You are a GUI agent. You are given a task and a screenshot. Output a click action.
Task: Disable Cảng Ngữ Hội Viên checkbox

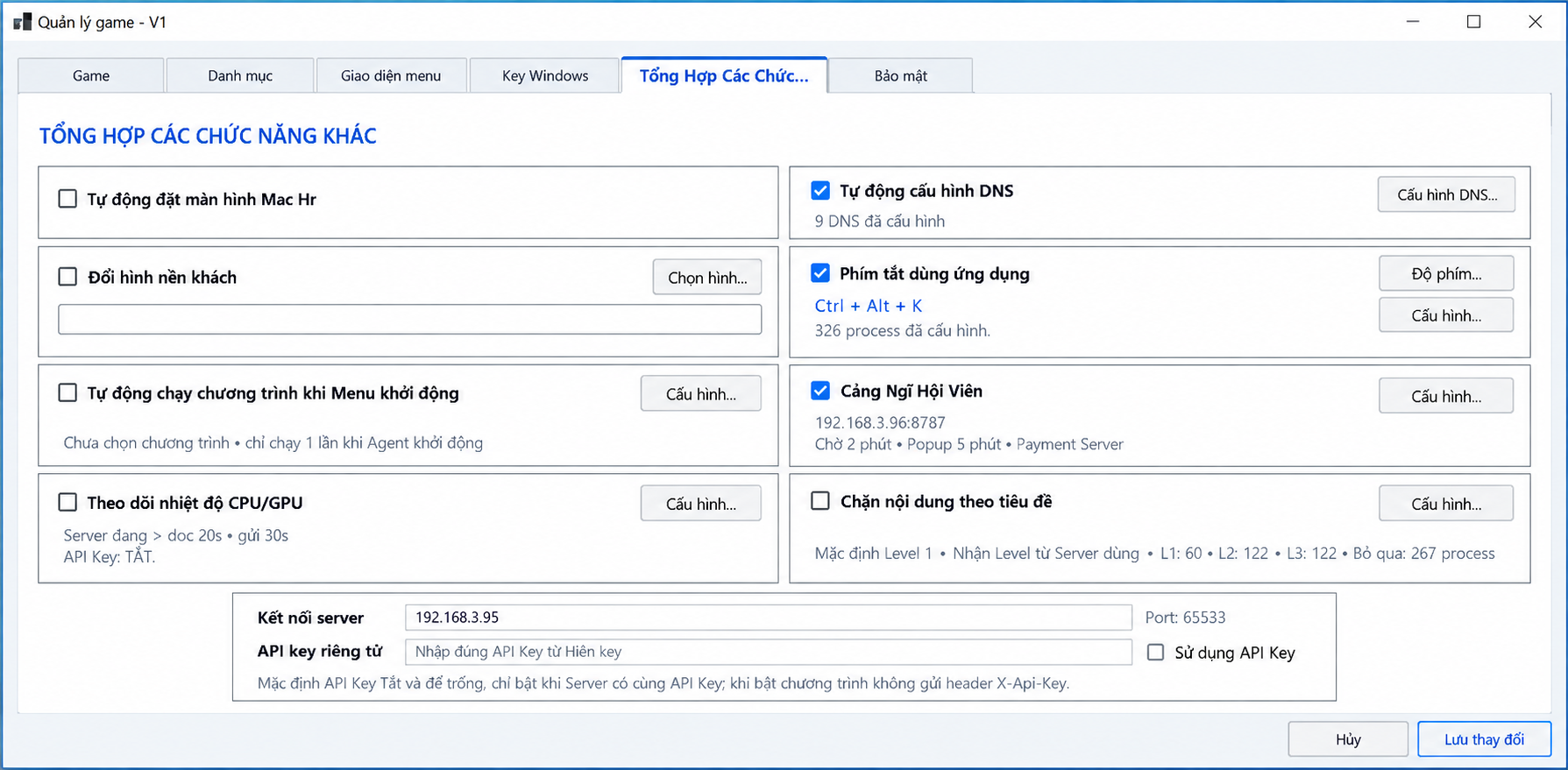click(x=820, y=391)
